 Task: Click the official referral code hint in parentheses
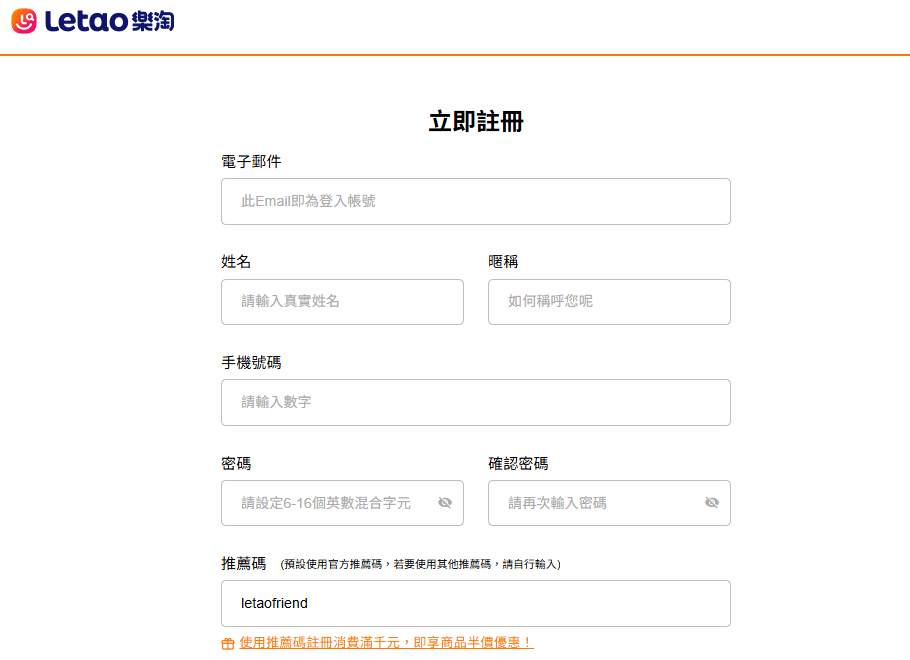click(420, 564)
